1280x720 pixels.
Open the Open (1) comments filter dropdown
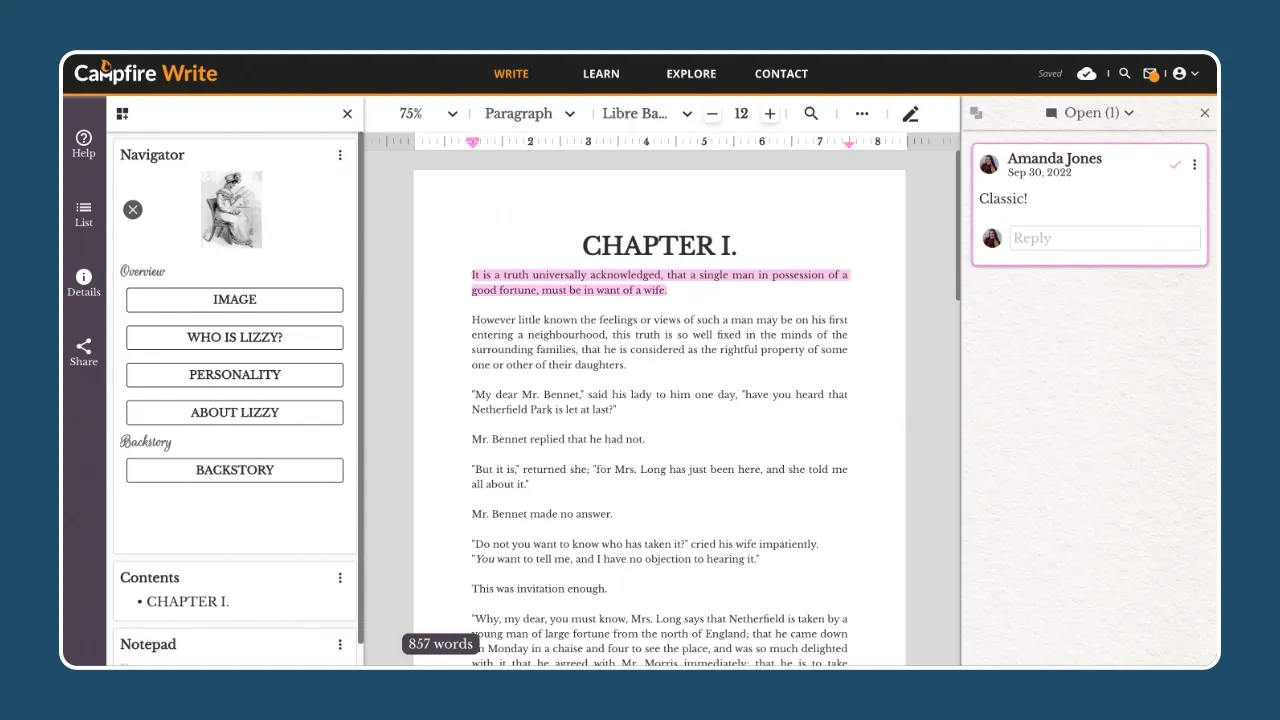[1090, 112]
